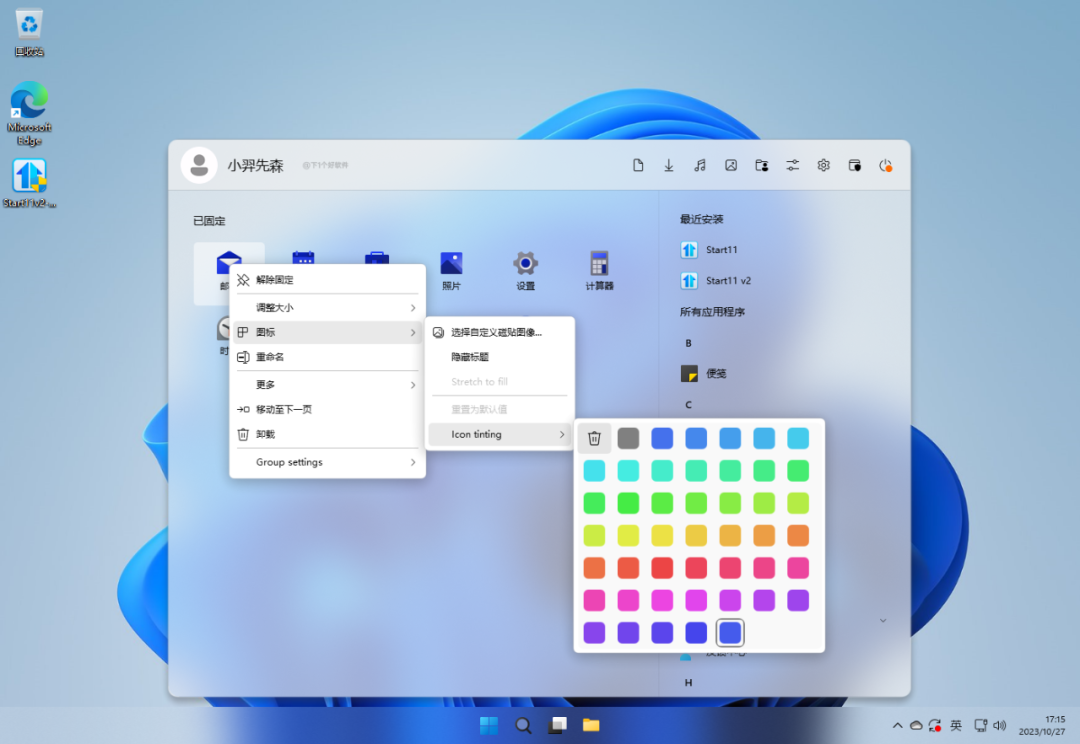Click the trash icon to remove tint

(594, 438)
